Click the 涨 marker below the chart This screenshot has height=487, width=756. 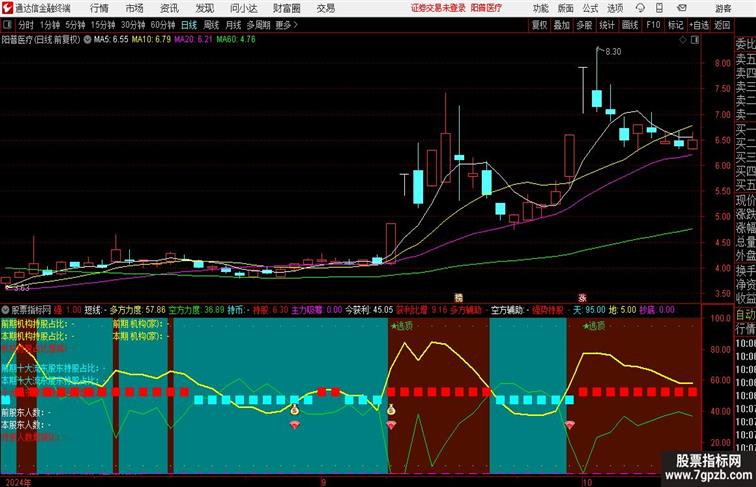point(582,298)
